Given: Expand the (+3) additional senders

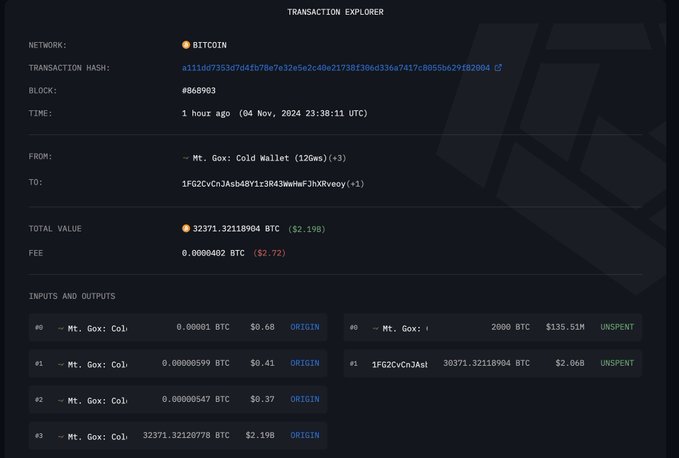Looking at the screenshot, I should tap(337, 158).
